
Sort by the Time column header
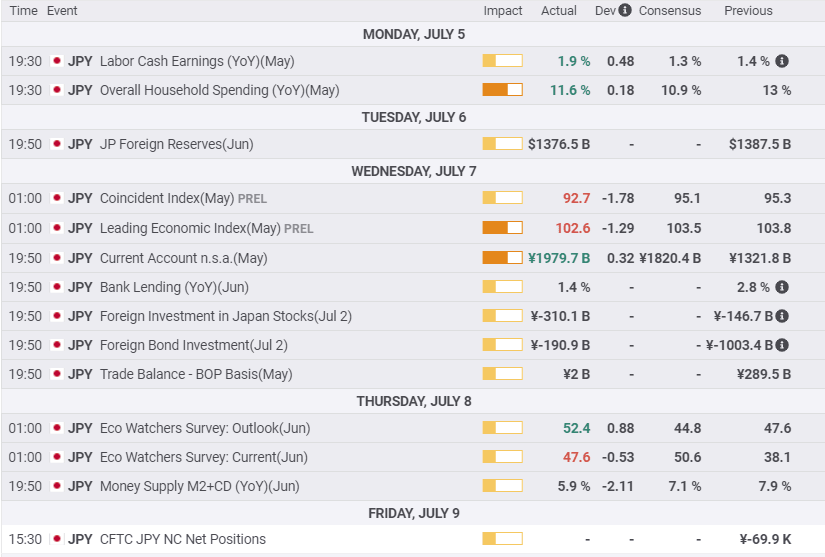(23, 10)
